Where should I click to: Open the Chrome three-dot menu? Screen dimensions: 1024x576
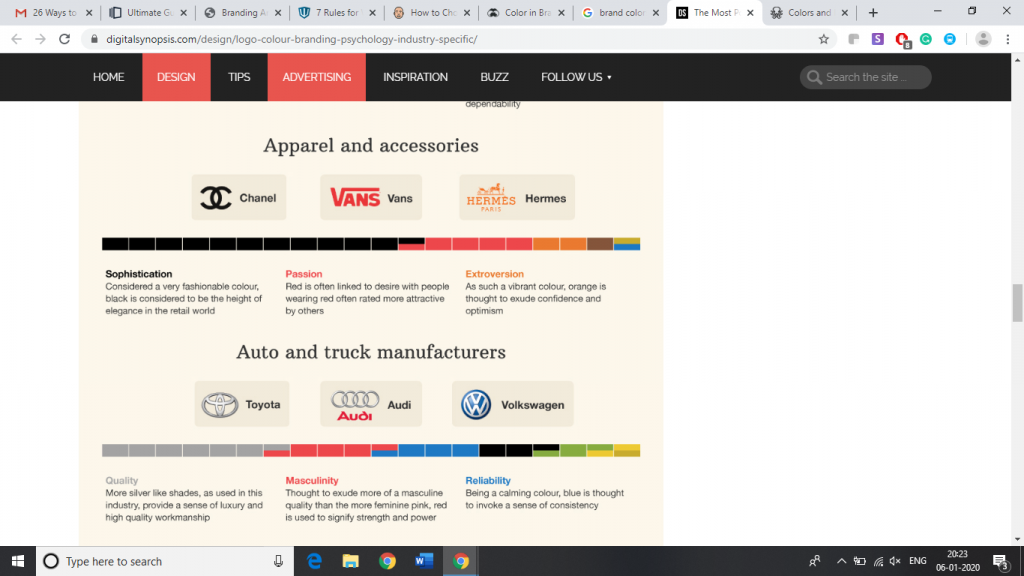1008,39
